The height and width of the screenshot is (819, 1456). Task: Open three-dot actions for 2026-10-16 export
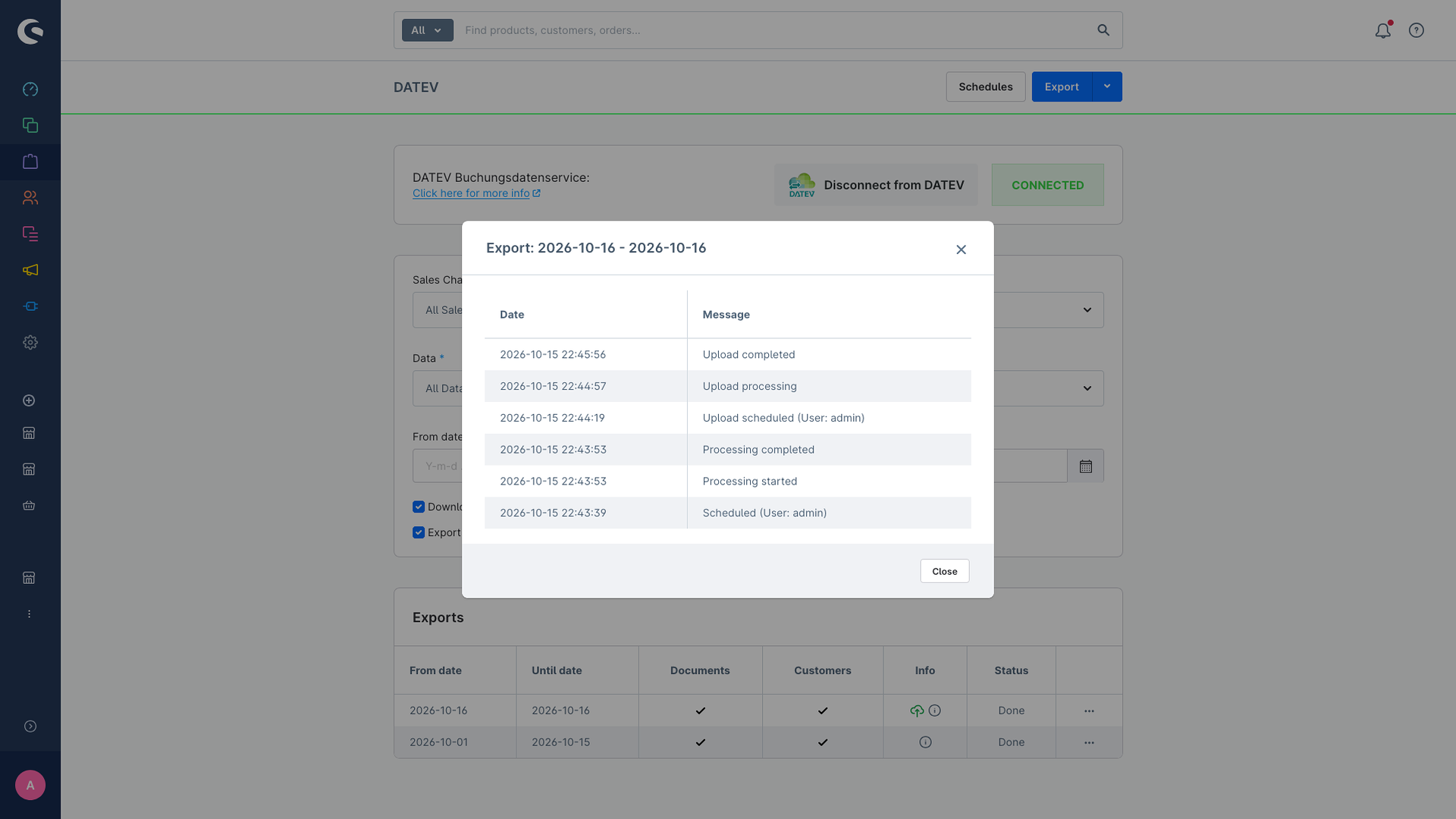(x=1089, y=711)
